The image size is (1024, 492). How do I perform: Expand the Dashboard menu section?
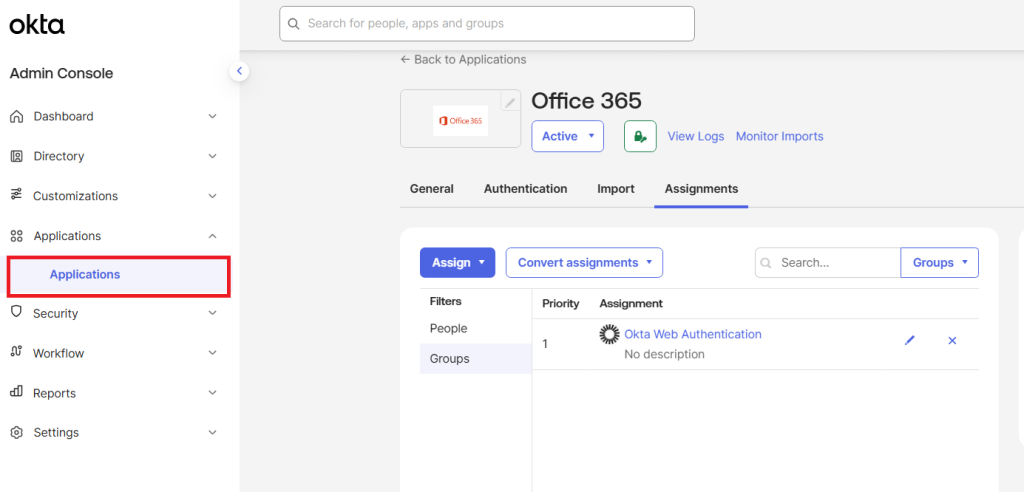click(x=212, y=117)
